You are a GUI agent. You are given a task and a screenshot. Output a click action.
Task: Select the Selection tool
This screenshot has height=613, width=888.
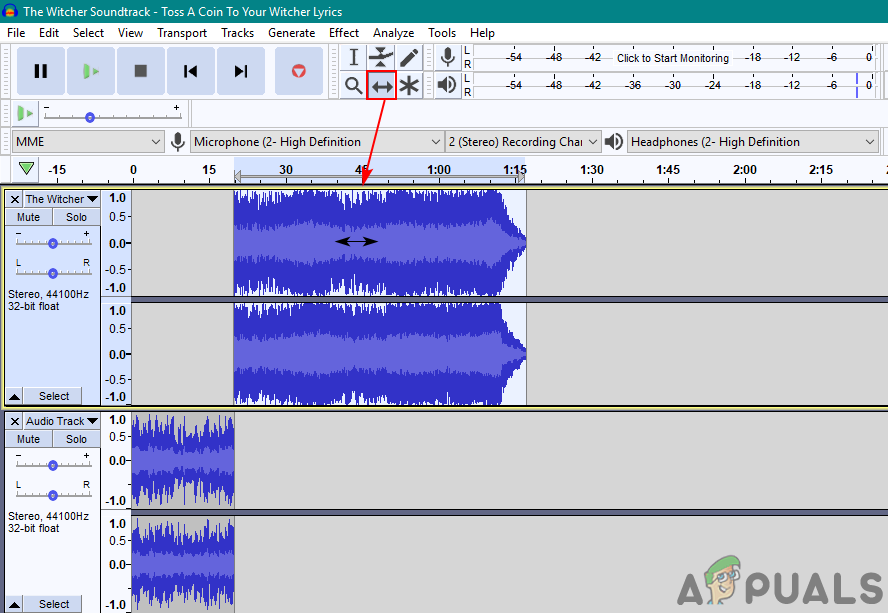[x=353, y=57]
